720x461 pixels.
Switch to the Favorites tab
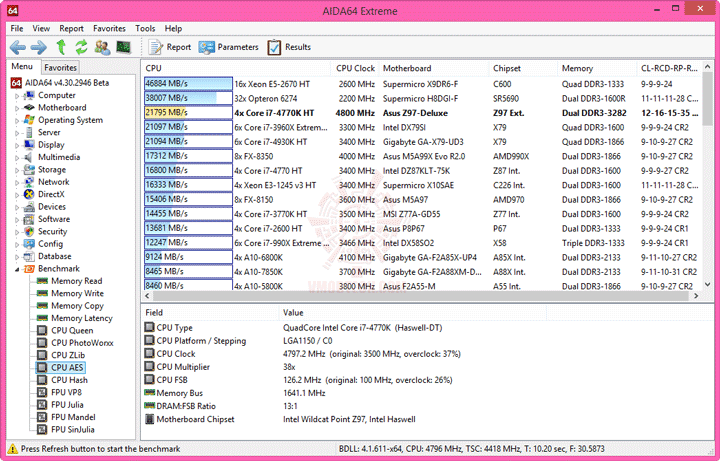pyautogui.click(x=60, y=67)
